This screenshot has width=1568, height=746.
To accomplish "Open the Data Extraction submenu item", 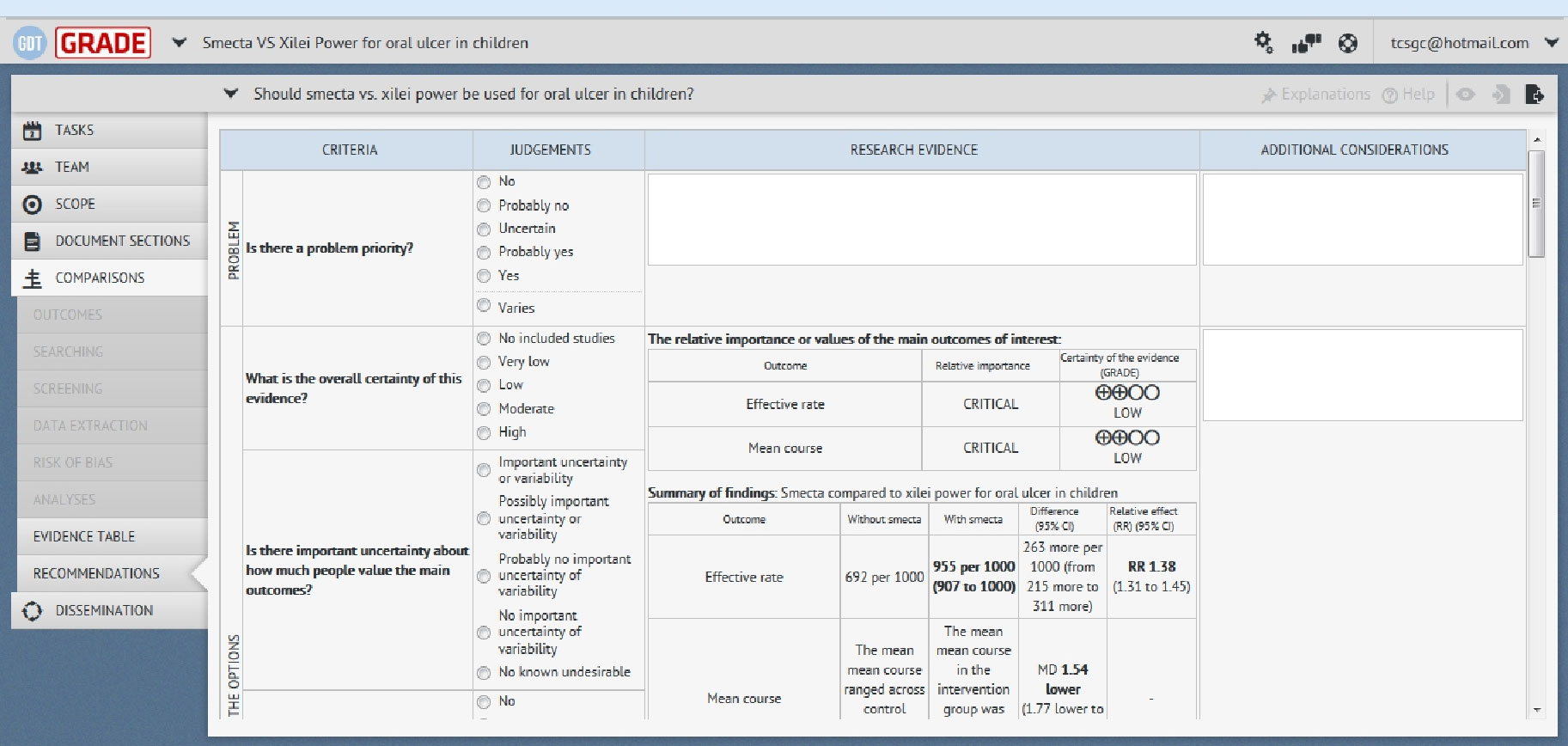I will 112,426.
